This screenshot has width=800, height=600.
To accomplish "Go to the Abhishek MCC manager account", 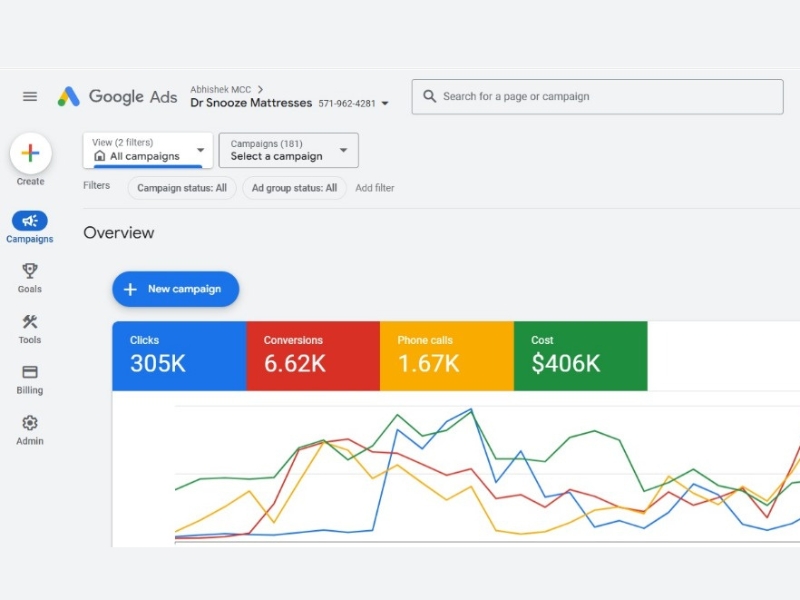I will click(x=220, y=89).
